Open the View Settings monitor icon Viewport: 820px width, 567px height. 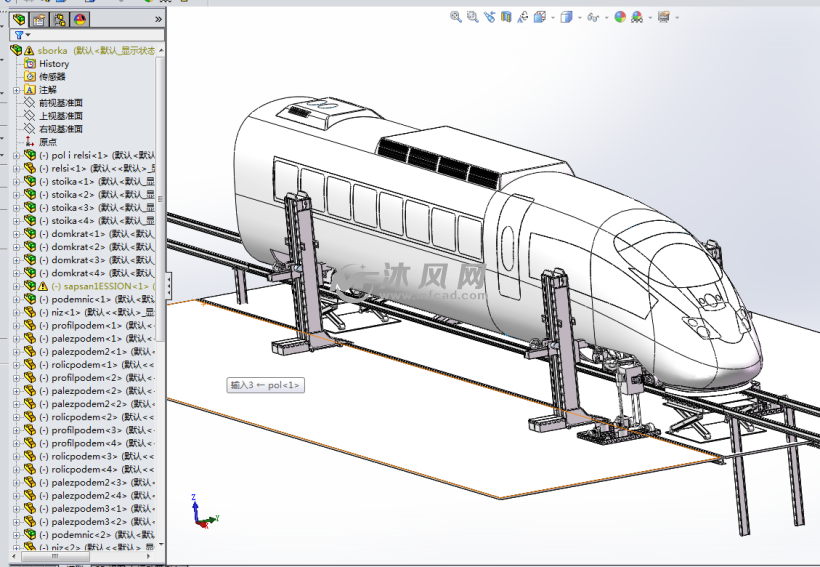coord(664,17)
